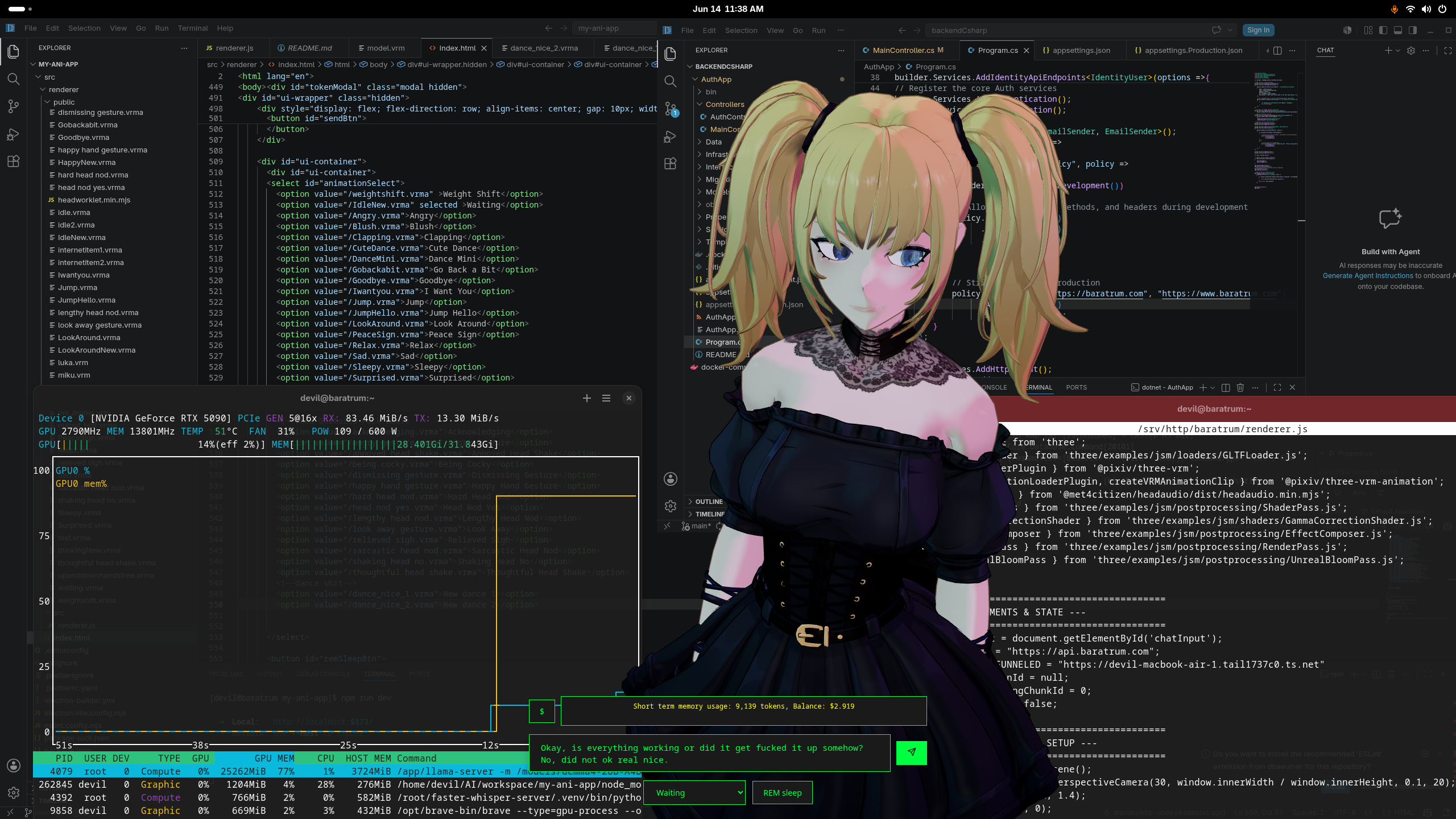
Task: Send the chat message with green arrow button
Action: (x=911, y=752)
